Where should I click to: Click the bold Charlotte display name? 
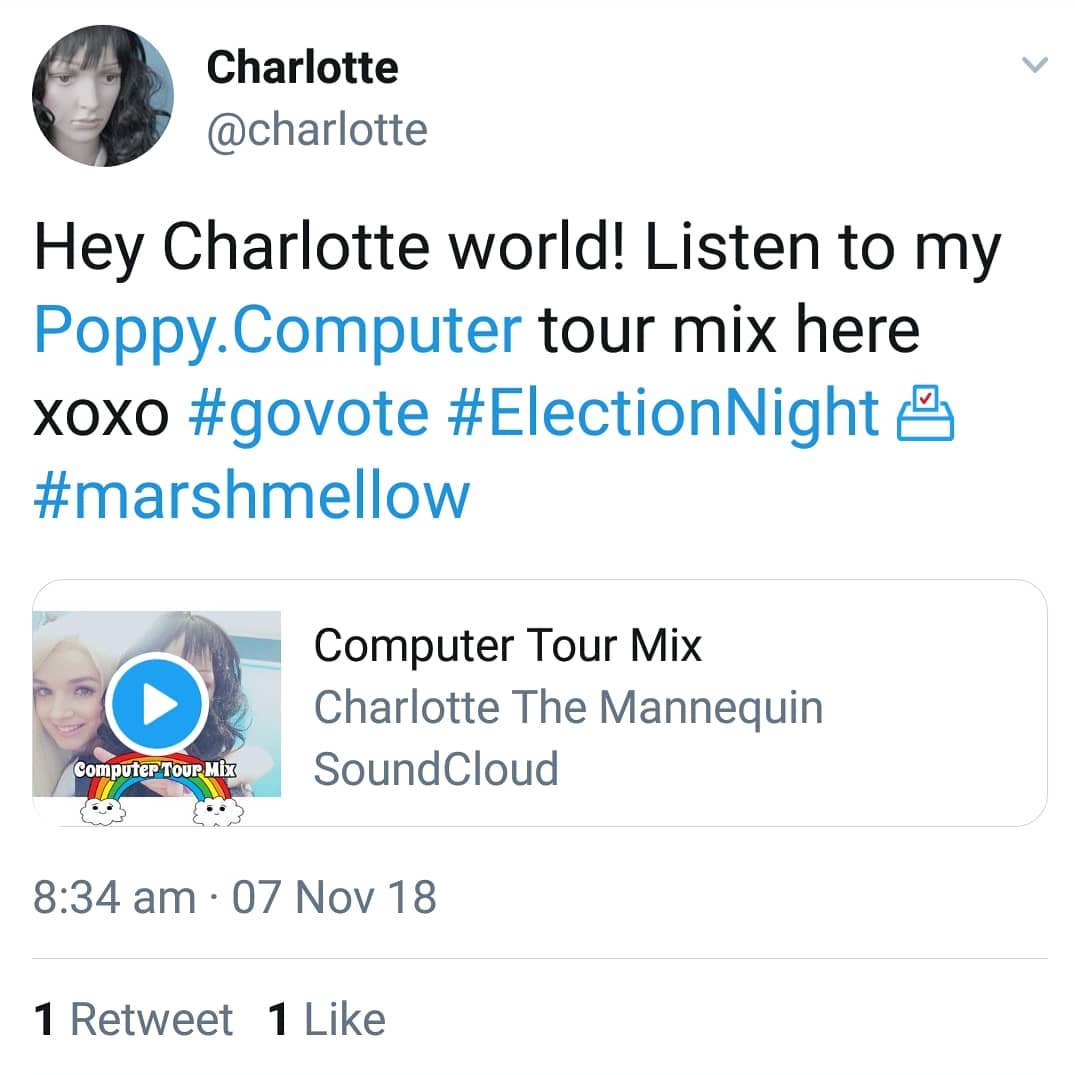point(302,67)
